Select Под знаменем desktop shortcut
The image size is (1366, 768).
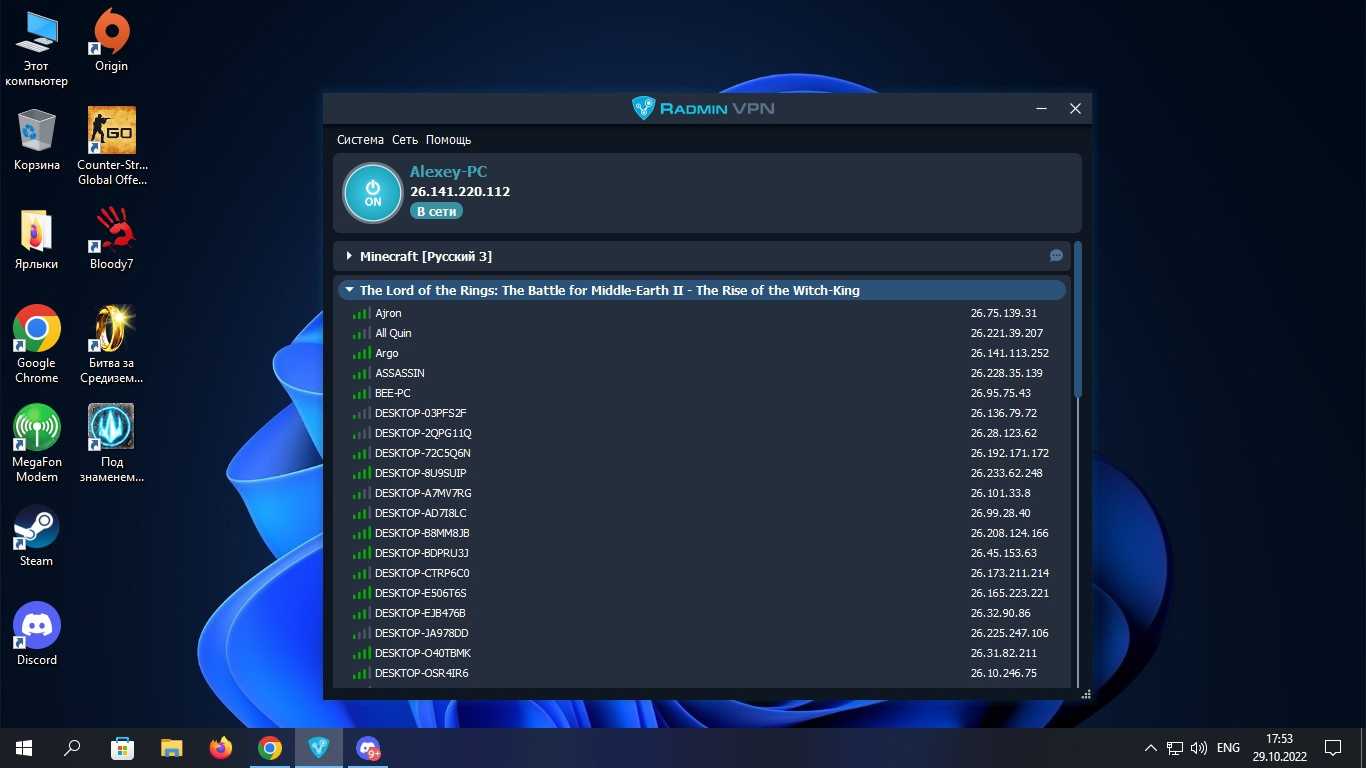tap(111, 444)
